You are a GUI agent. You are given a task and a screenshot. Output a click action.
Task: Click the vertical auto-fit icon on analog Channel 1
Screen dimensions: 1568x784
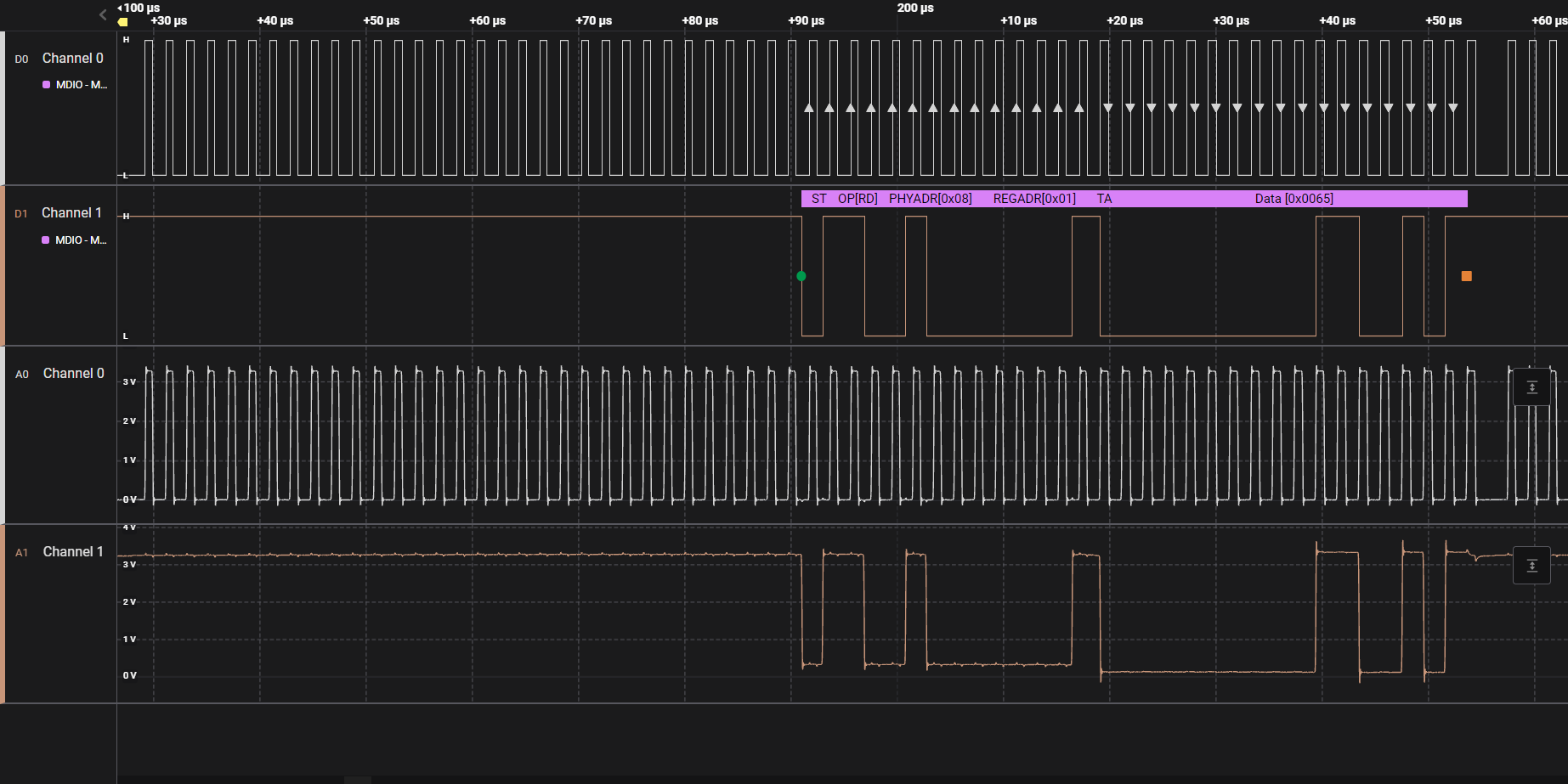[1531, 566]
